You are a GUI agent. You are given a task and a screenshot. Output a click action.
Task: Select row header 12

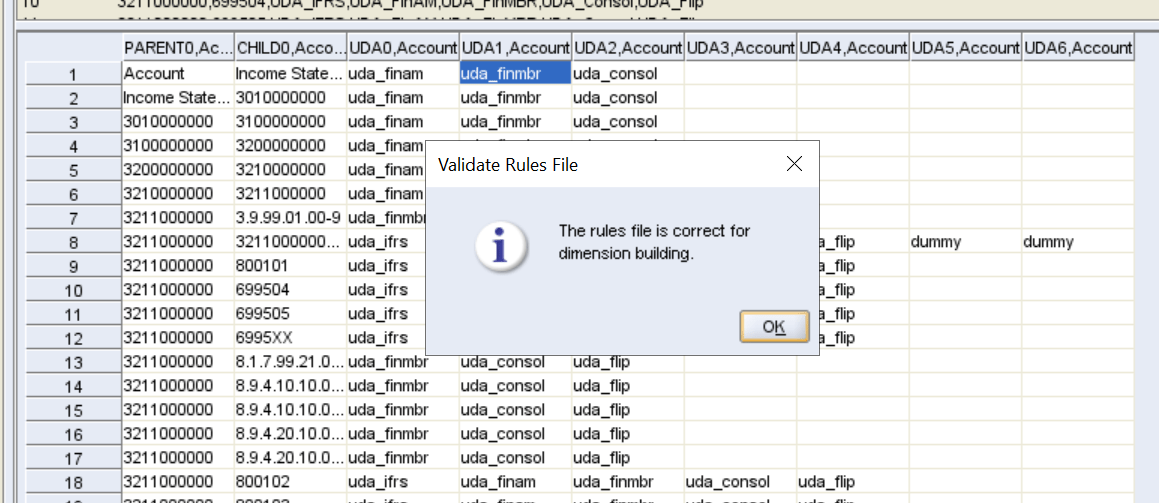[x=73, y=338]
